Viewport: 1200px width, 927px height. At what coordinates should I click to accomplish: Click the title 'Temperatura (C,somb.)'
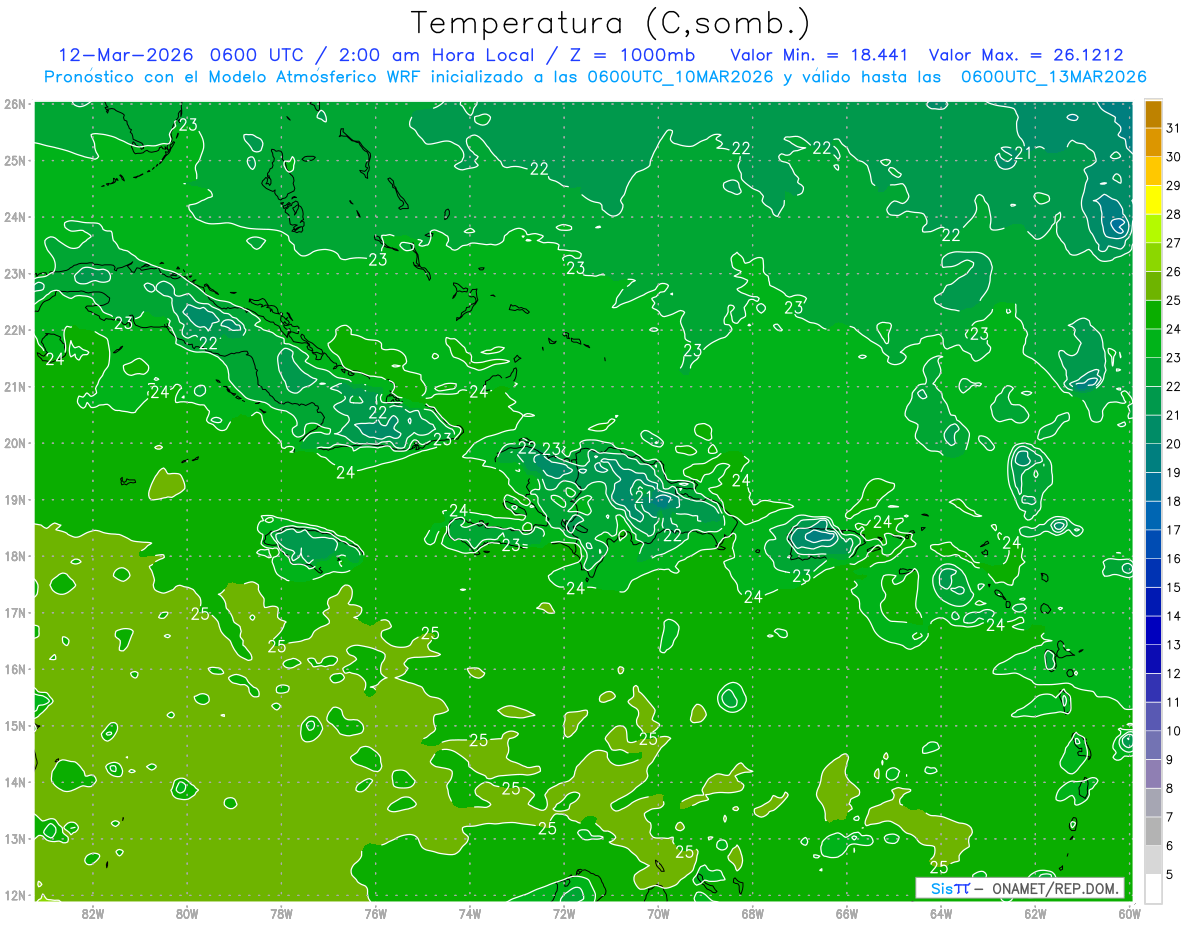point(611,24)
